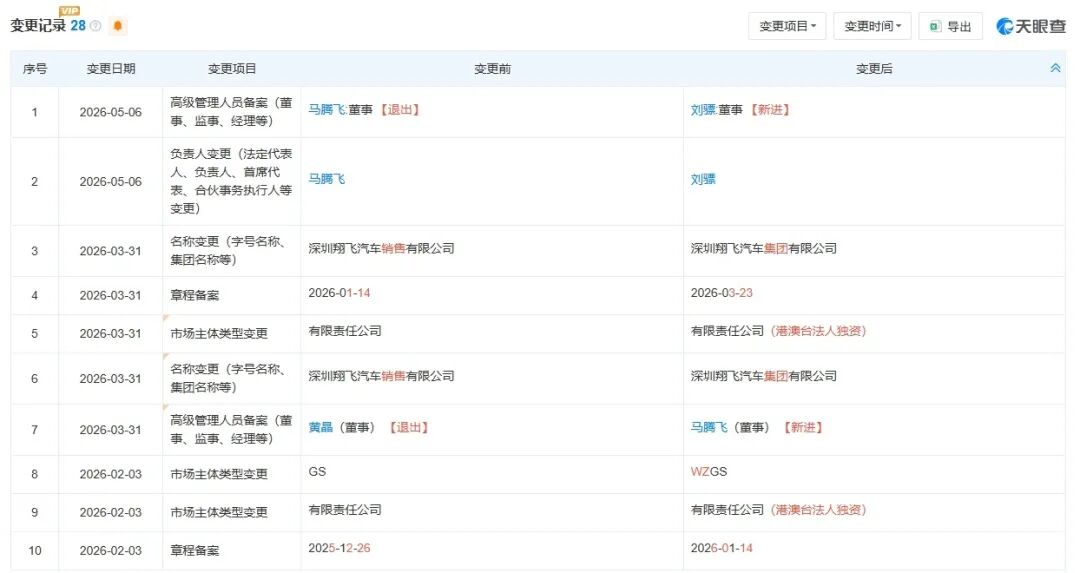This screenshot has width=1080, height=573.
Task: Select 深圳翔飞汽车集团有限公司 in row 6
Action: point(763,376)
